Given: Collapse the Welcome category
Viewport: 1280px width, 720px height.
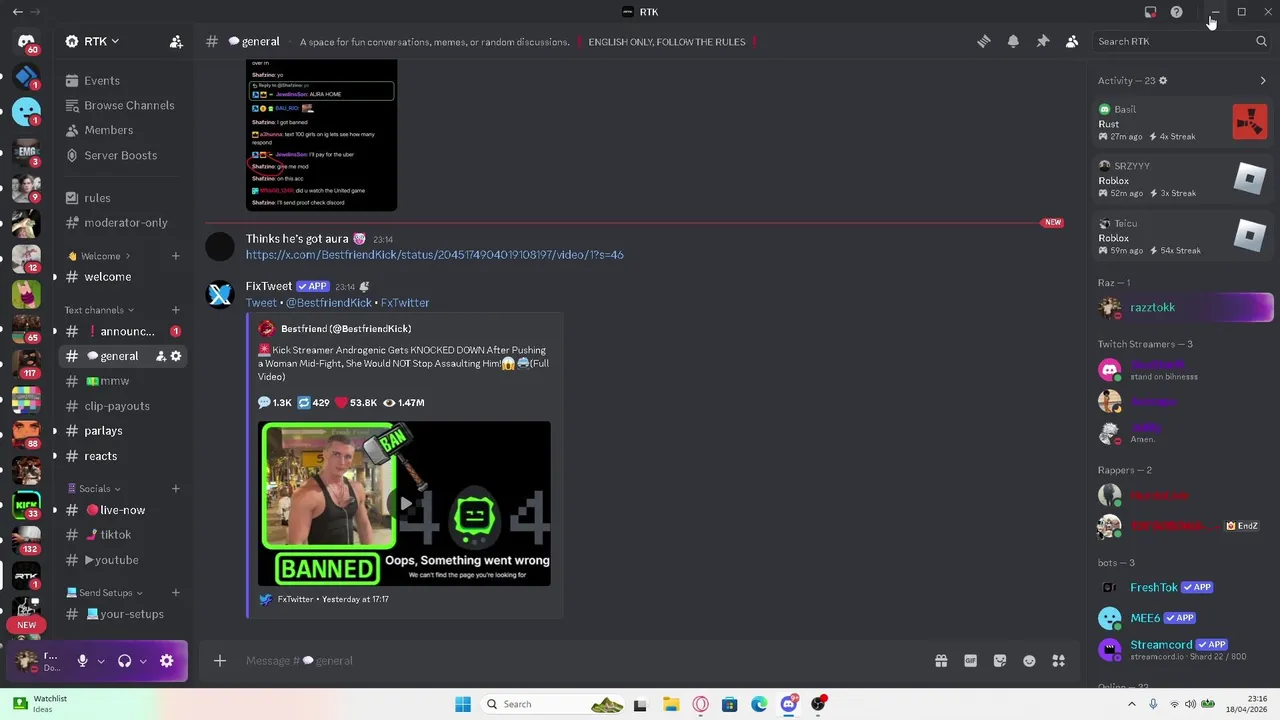Looking at the screenshot, I should coord(100,256).
